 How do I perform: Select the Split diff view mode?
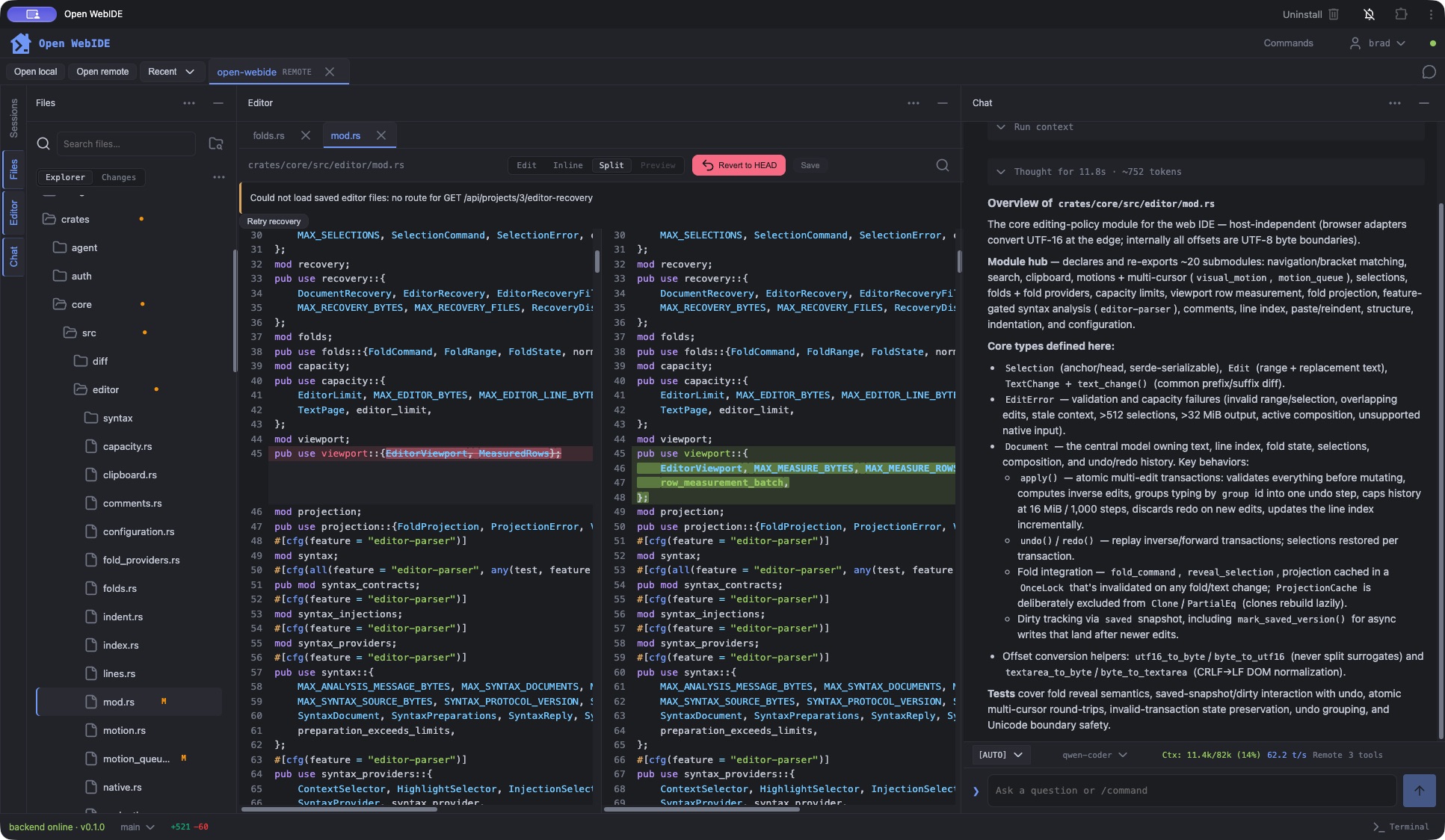click(611, 165)
